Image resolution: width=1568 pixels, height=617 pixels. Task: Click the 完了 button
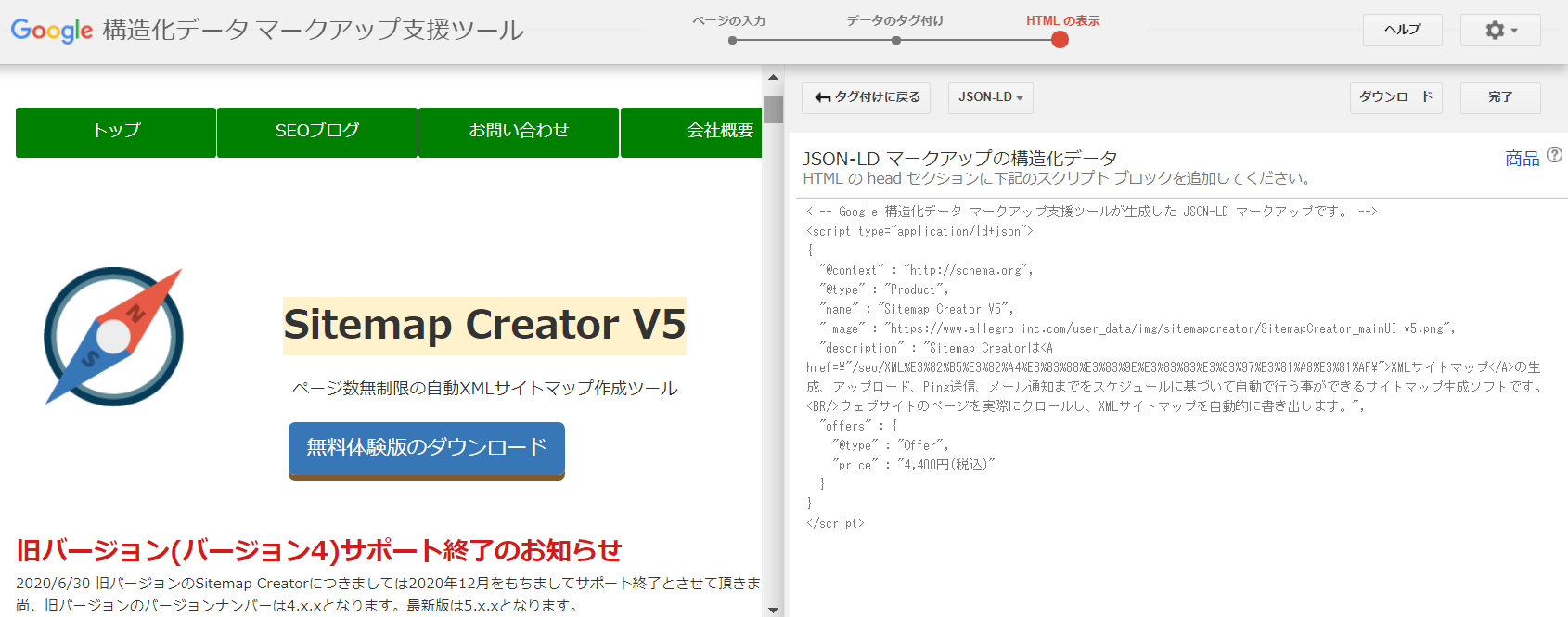coord(1500,97)
